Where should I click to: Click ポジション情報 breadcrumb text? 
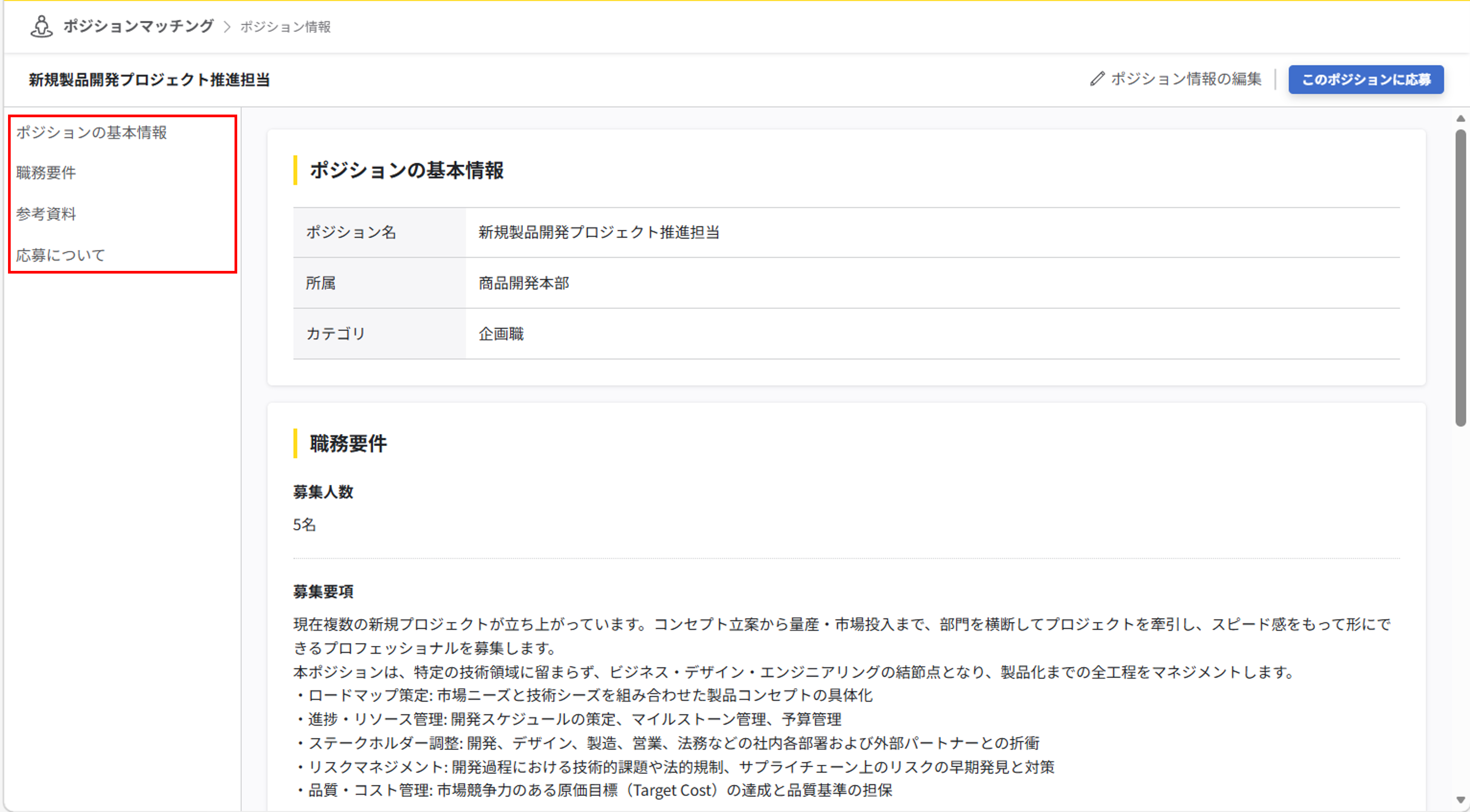285,27
